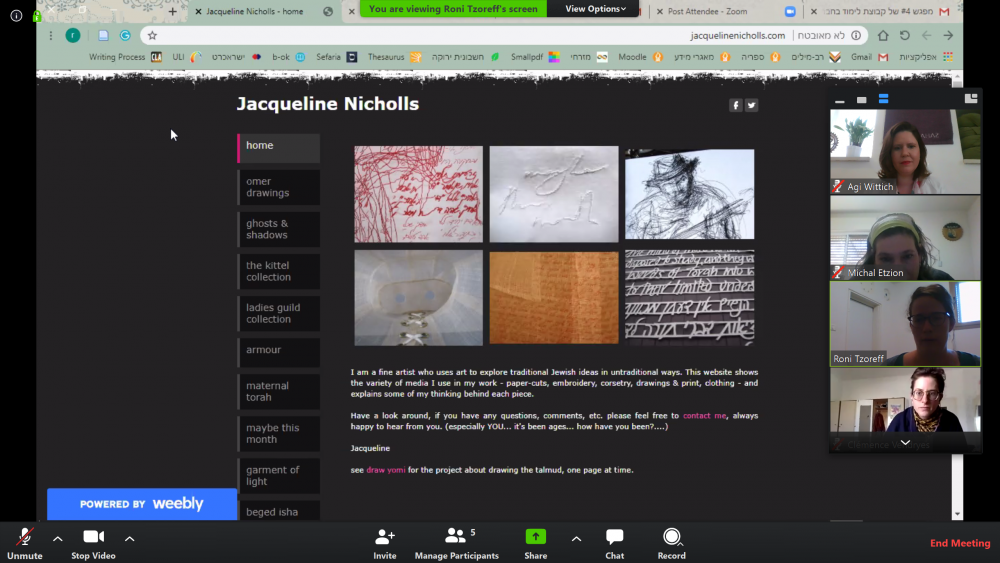Open Manage Participants panel
Image resolution: width=1000 pixels, height=563 pixels.
[x=457, y=544]
